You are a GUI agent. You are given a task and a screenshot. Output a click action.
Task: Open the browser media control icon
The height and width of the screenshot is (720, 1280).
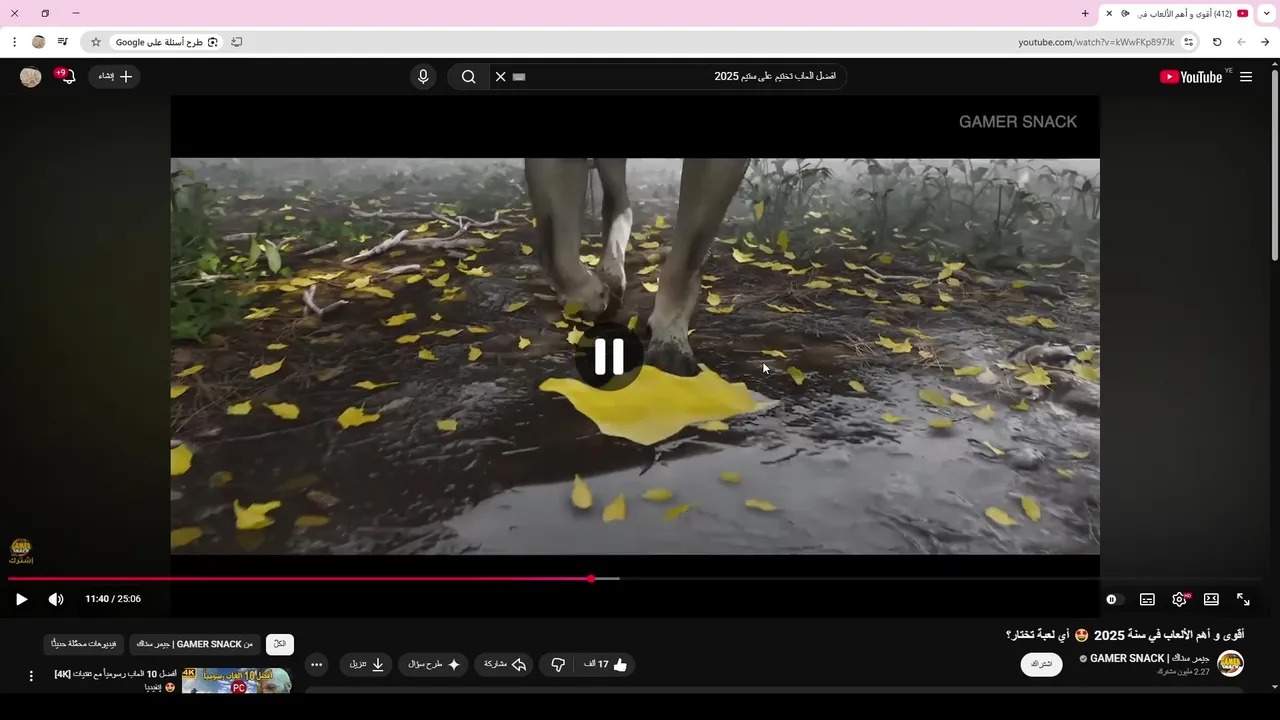tap(63, 42)
